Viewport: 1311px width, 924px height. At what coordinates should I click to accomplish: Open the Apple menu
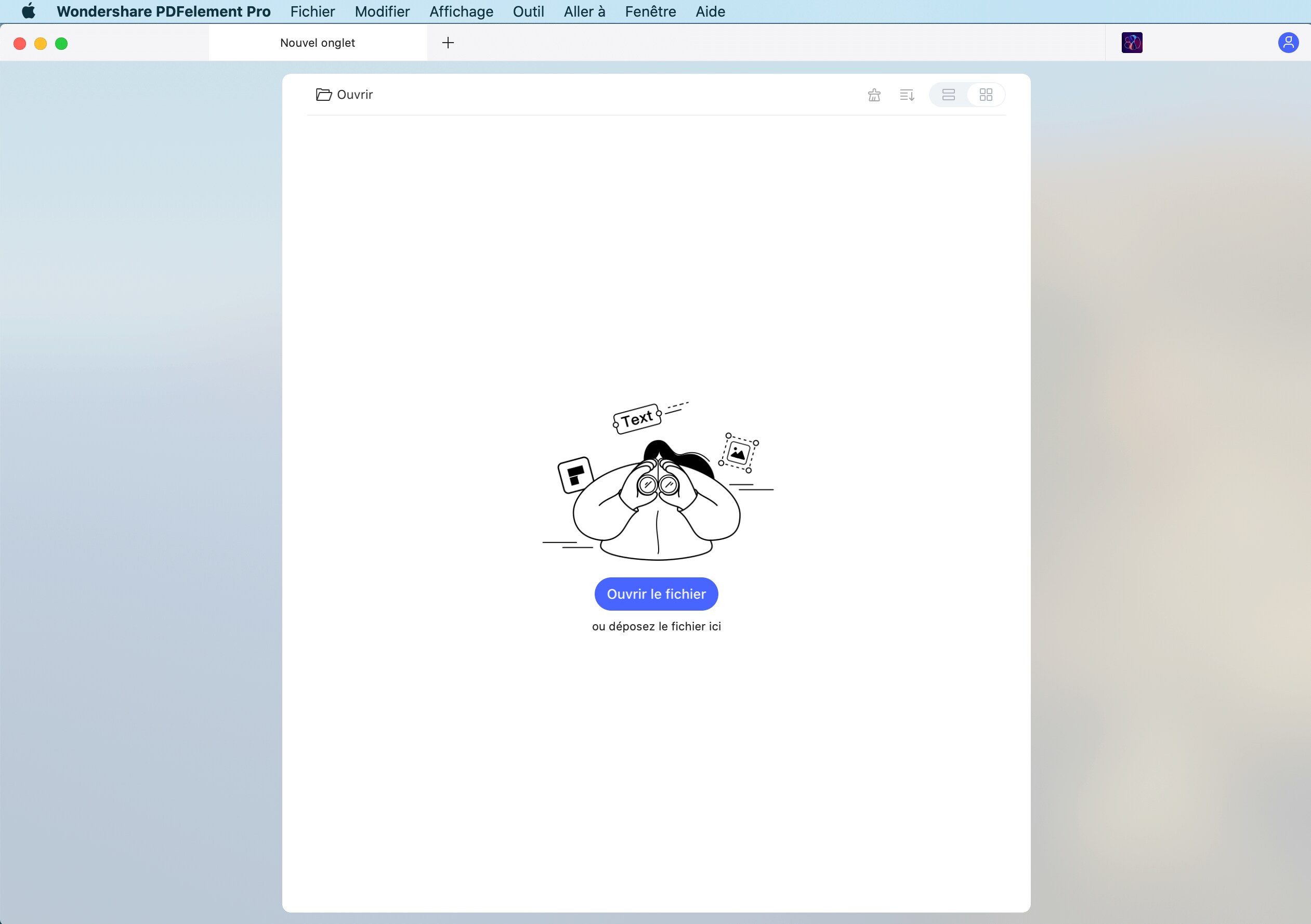pos(28,11)
